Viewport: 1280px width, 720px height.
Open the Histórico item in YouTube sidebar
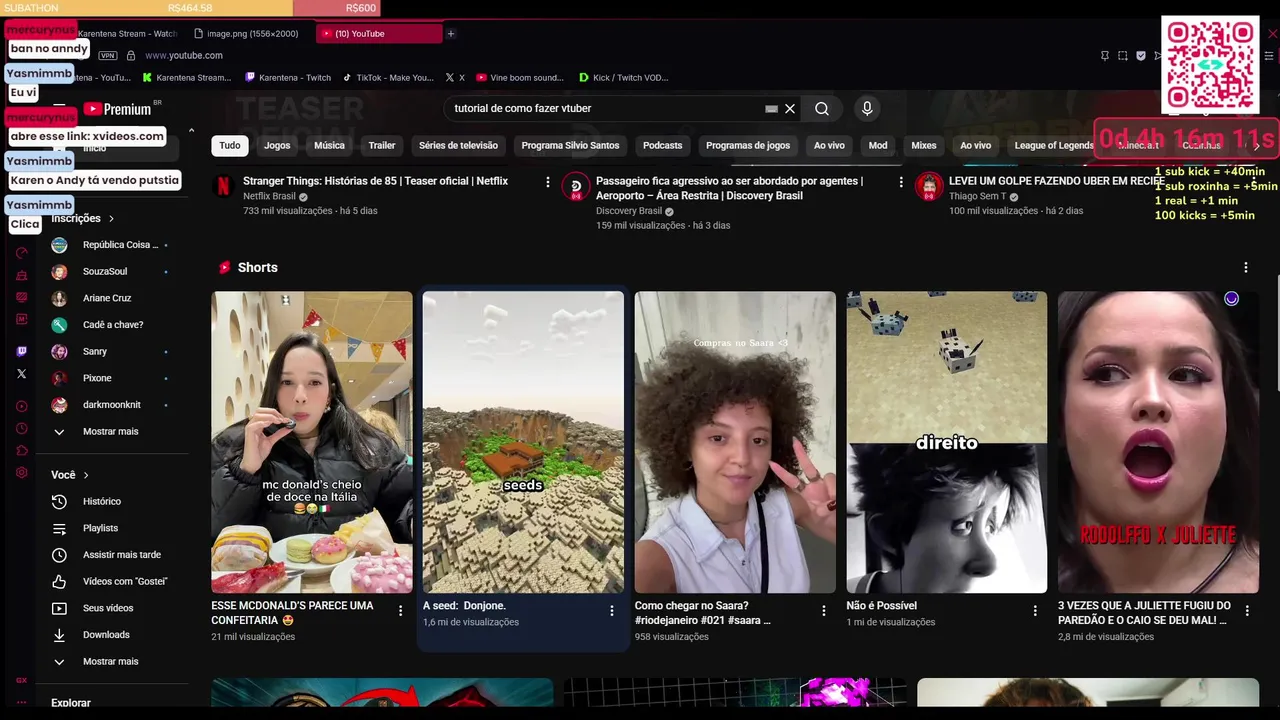pos(112,501)
